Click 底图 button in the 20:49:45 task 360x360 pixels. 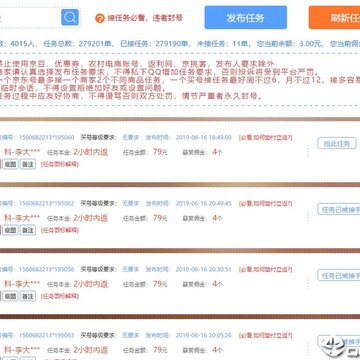point(10,230)
